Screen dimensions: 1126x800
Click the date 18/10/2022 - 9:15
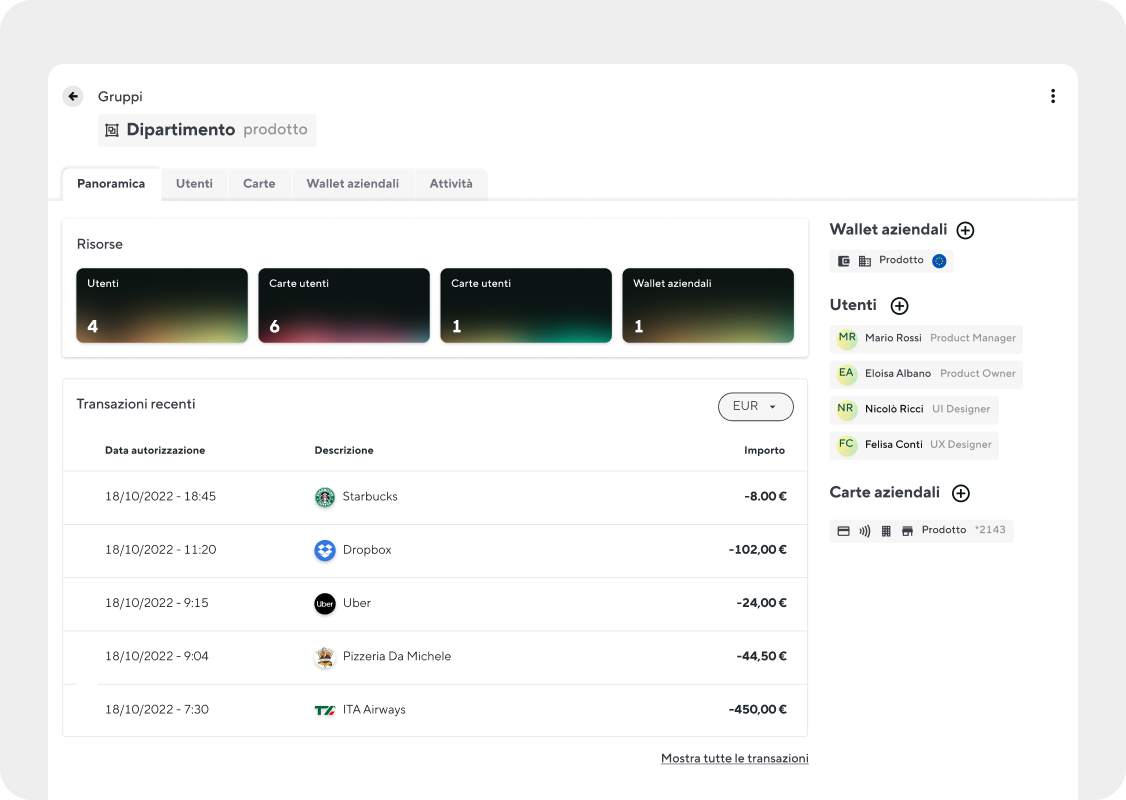click(x=157, y=603)
